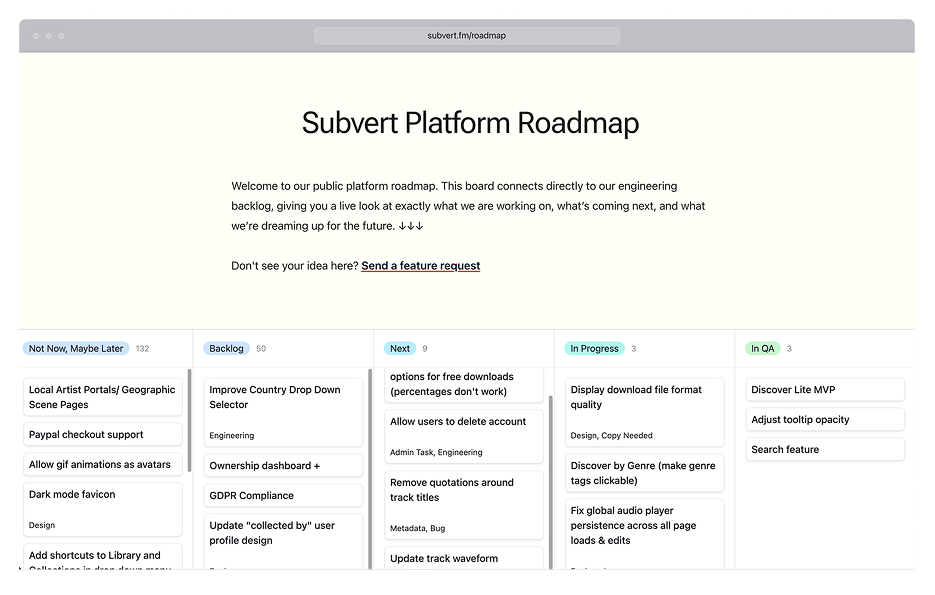Open the Adjust tooltip opacity card
The image size is (935, 595).
coord(824,419)
